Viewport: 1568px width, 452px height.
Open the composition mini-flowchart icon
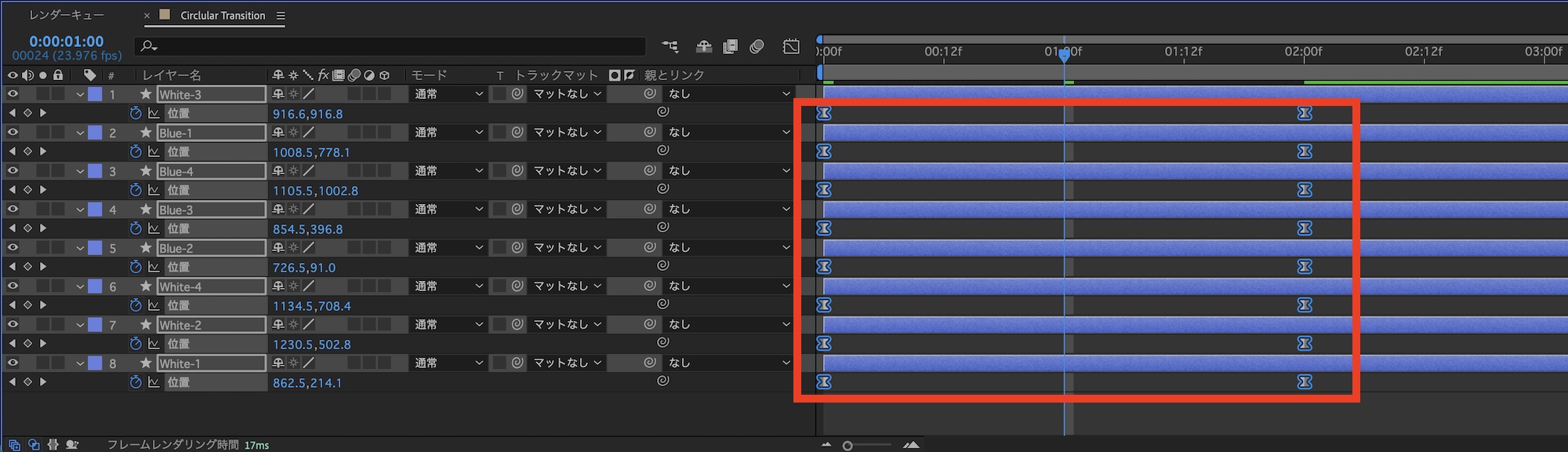pos(670,47)
